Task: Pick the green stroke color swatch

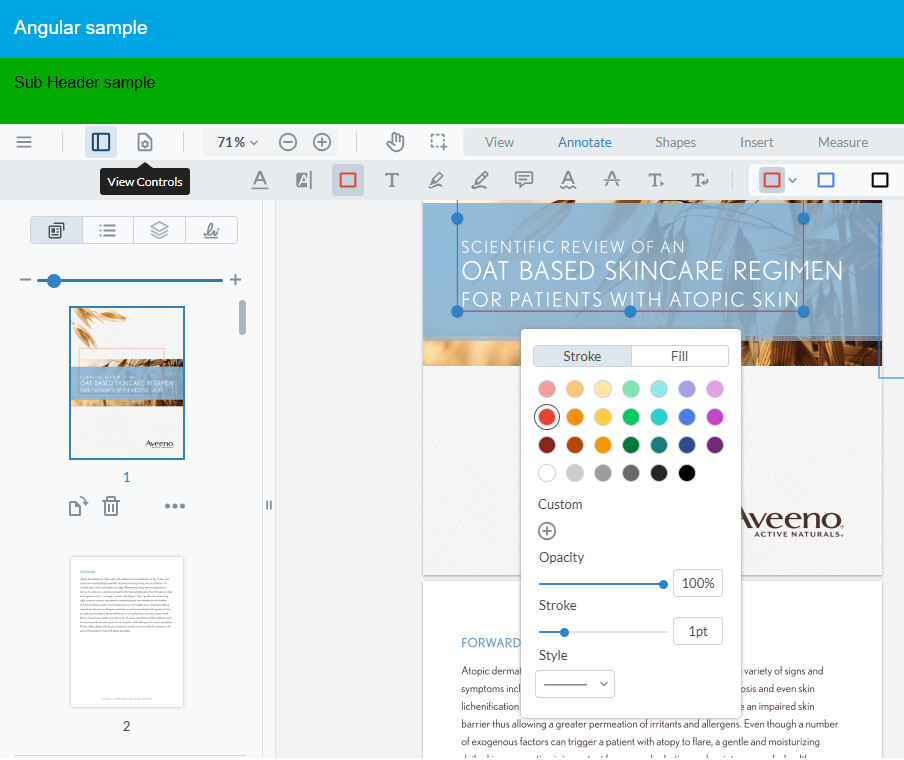Action: [x=630, y=416]
